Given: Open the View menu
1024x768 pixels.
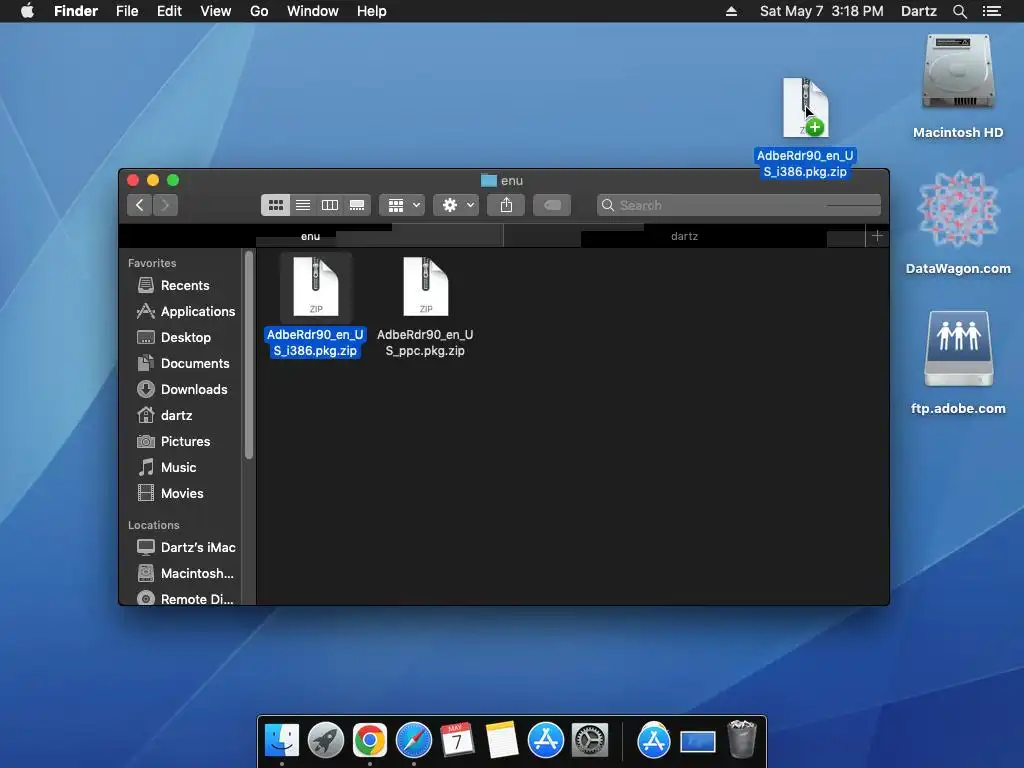Looking at the screenshot, I should (x=216, y=11).
